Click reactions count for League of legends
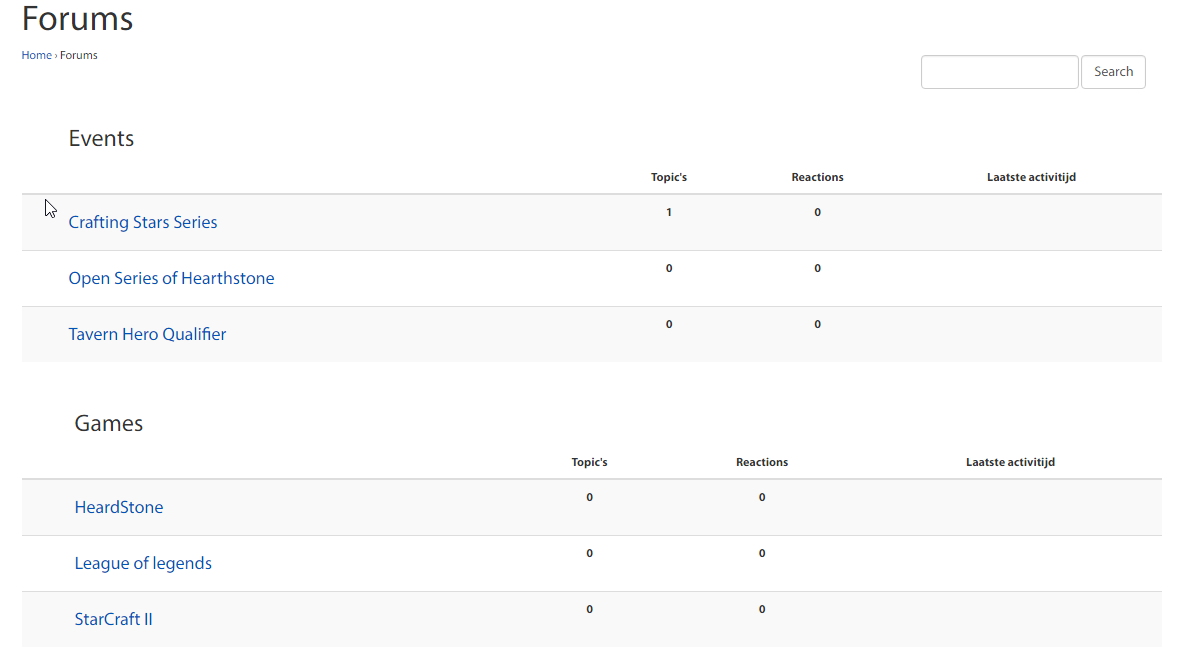1189x661 pixels. point(762,553)
